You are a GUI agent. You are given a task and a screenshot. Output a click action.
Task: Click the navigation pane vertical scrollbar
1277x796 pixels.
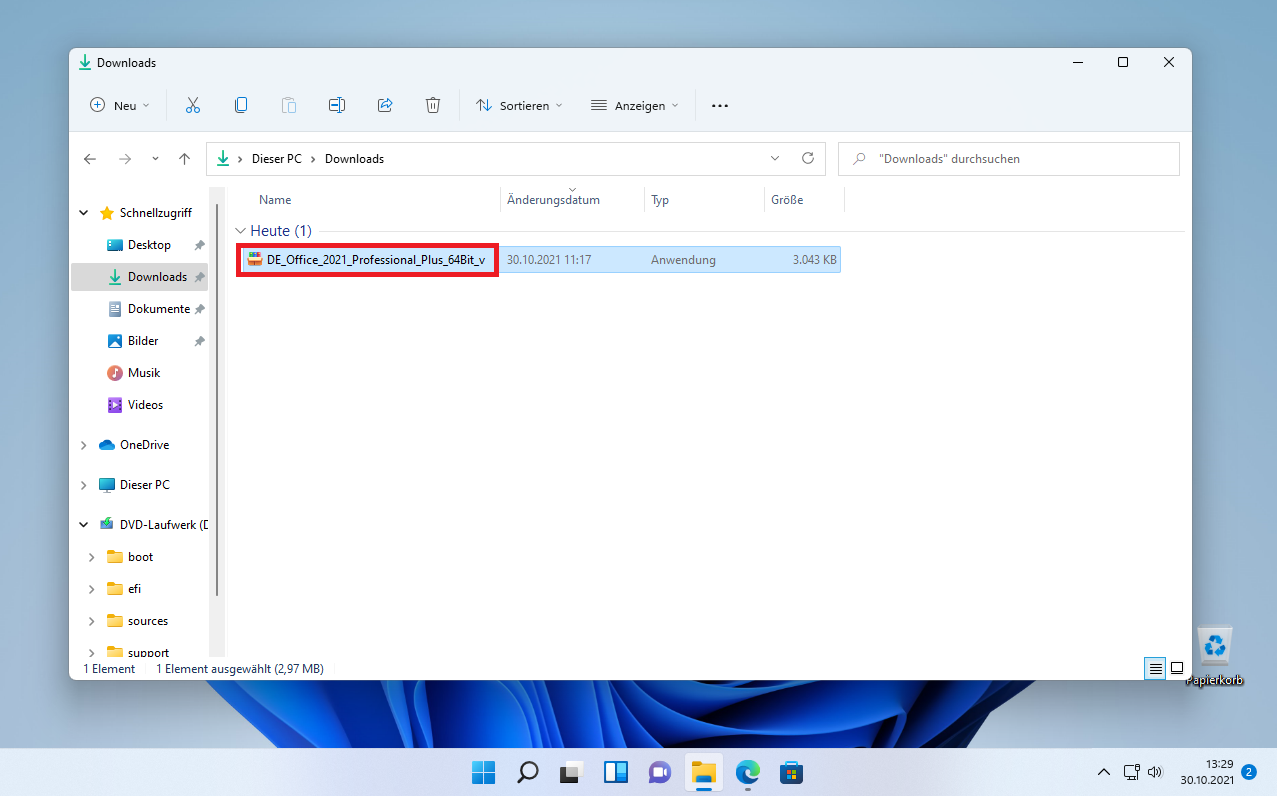pyautogui.click(x=217, y=400)
